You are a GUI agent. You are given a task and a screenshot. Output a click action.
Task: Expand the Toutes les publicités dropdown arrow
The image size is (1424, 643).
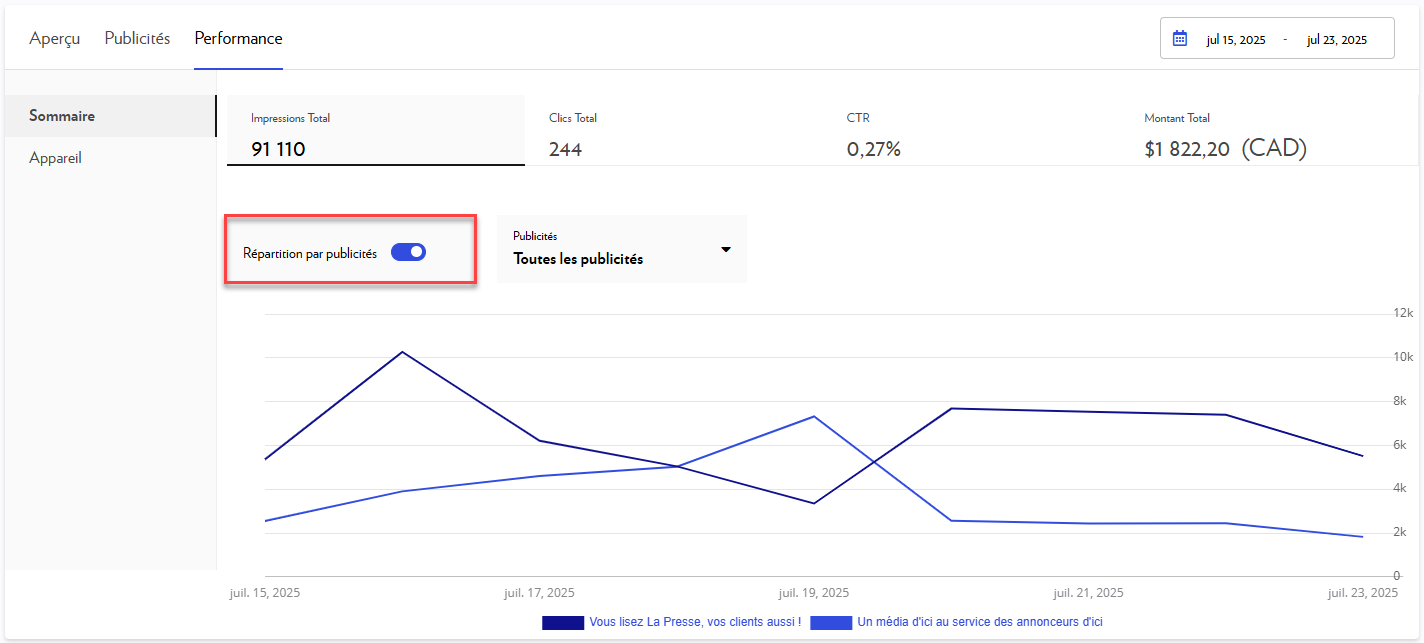coord(726,249)
